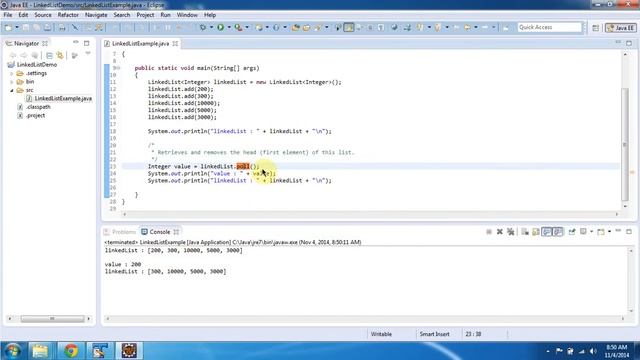The width and height of the screenshot is (640, 360).
Task: Maximize the editor area
Action: tap(629, 43)
